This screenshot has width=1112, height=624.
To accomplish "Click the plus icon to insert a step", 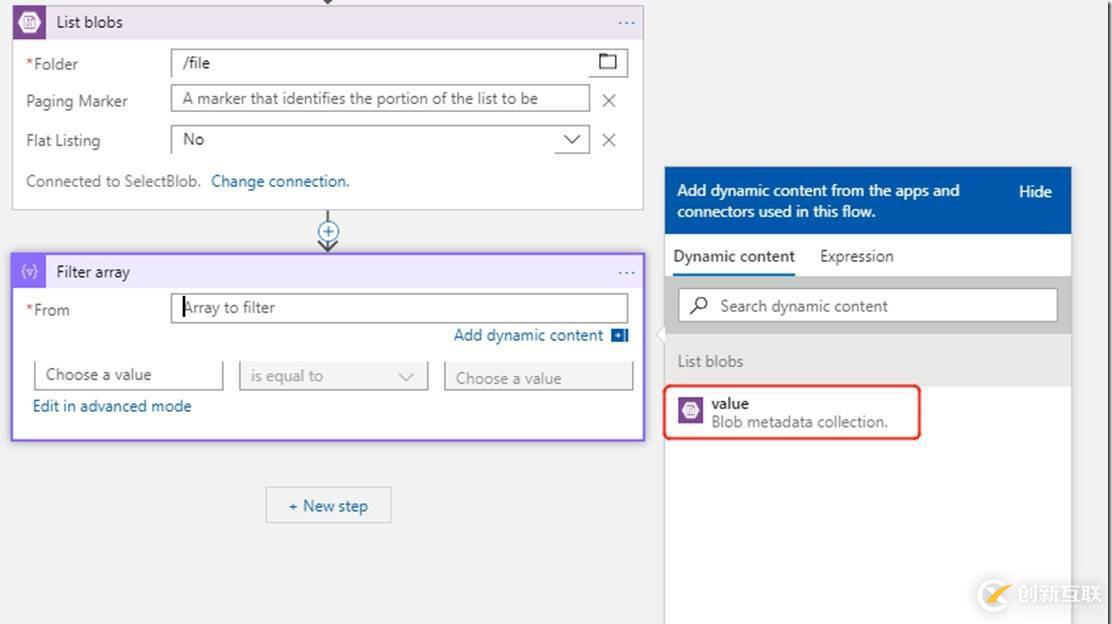I will pyautogui.click(x=328, y=231).
